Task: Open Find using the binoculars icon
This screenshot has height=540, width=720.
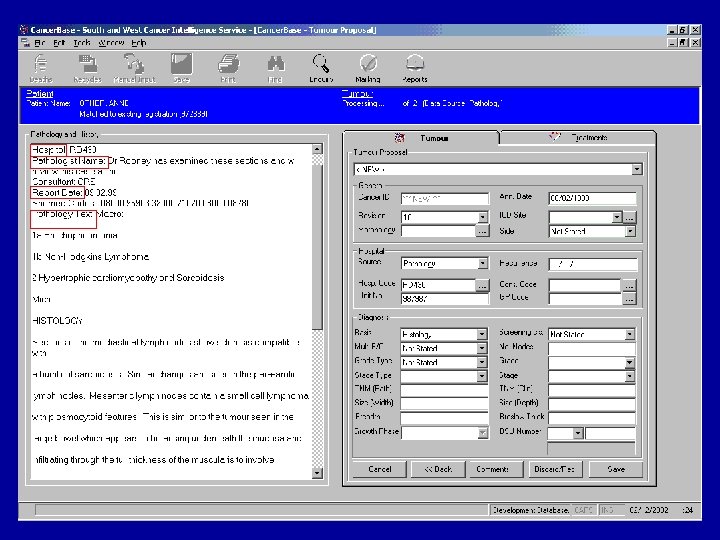Action: [x=275, y=63]
